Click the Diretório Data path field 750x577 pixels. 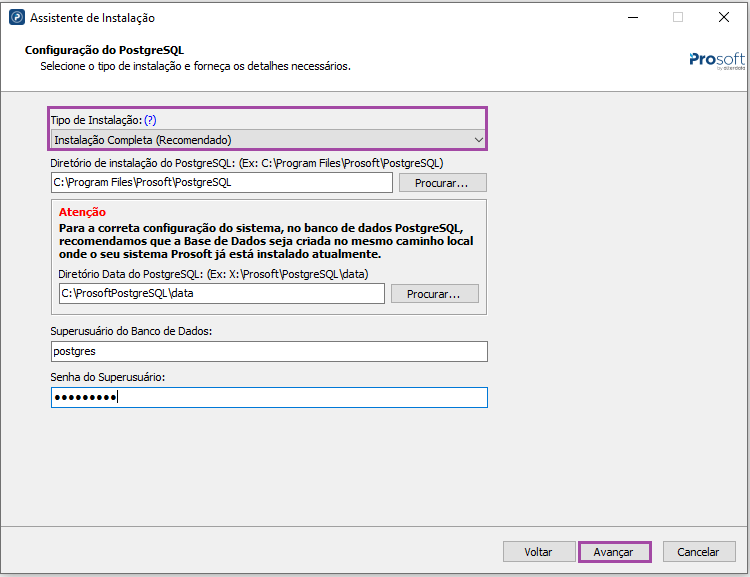coord(221,294)
